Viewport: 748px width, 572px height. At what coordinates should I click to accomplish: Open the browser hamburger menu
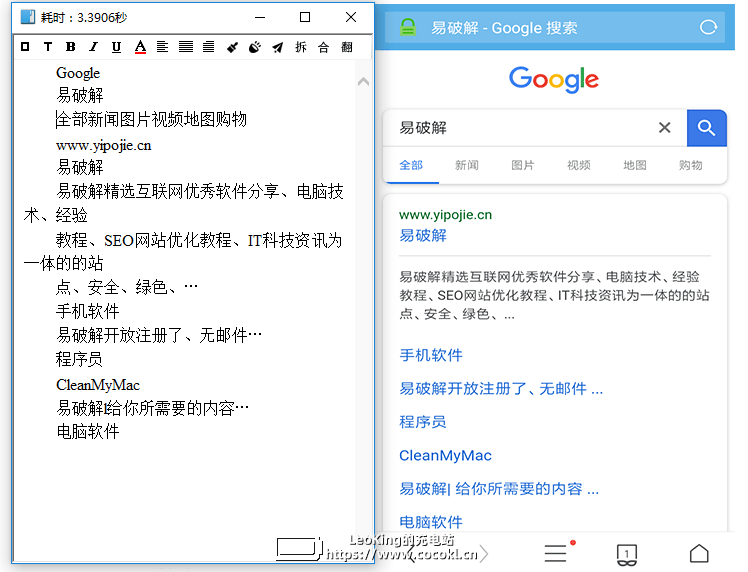[556, 553]
